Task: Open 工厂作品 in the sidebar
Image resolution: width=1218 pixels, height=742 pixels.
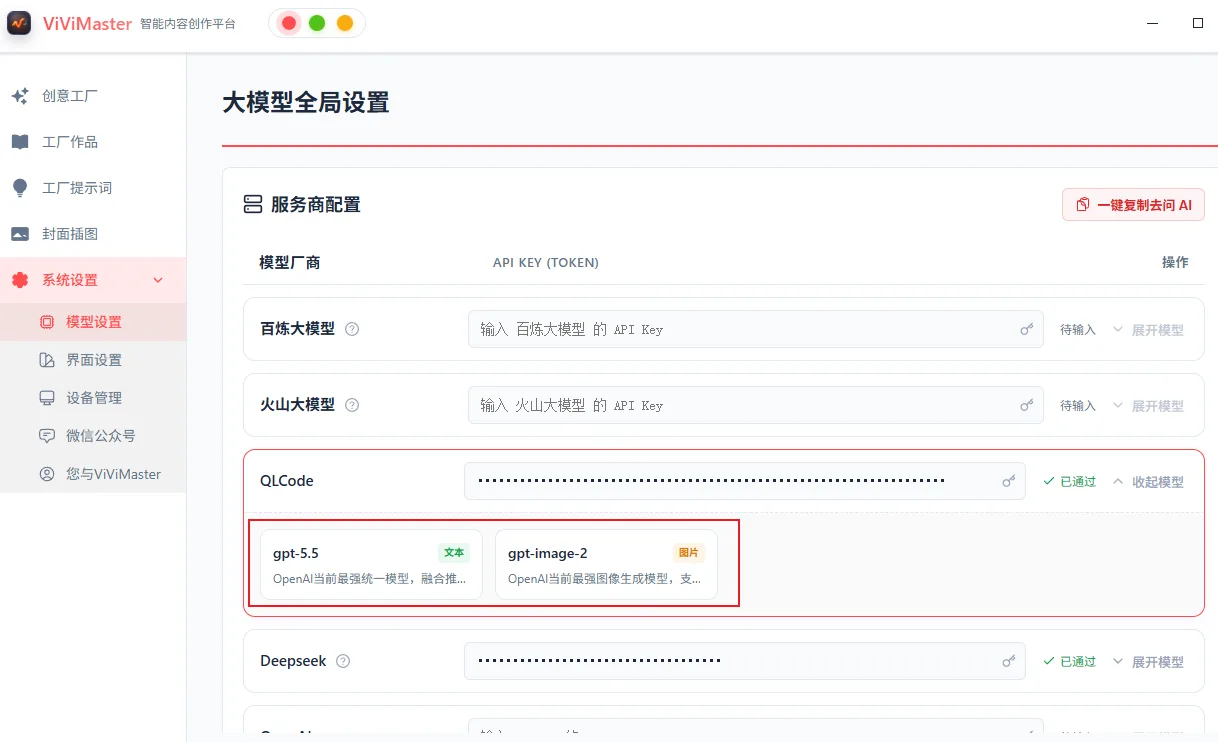Action: 93,142
